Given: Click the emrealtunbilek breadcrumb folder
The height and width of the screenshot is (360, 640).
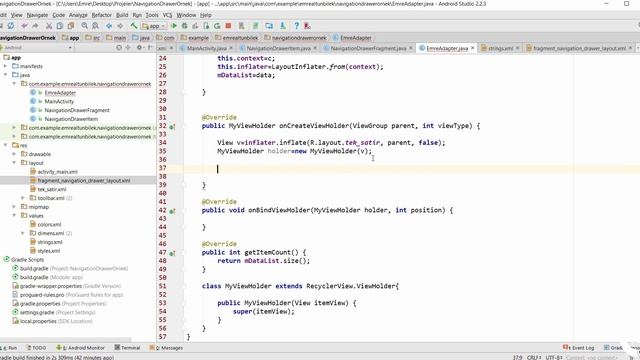Looking at the screenshot, I should tap(237, 38).
